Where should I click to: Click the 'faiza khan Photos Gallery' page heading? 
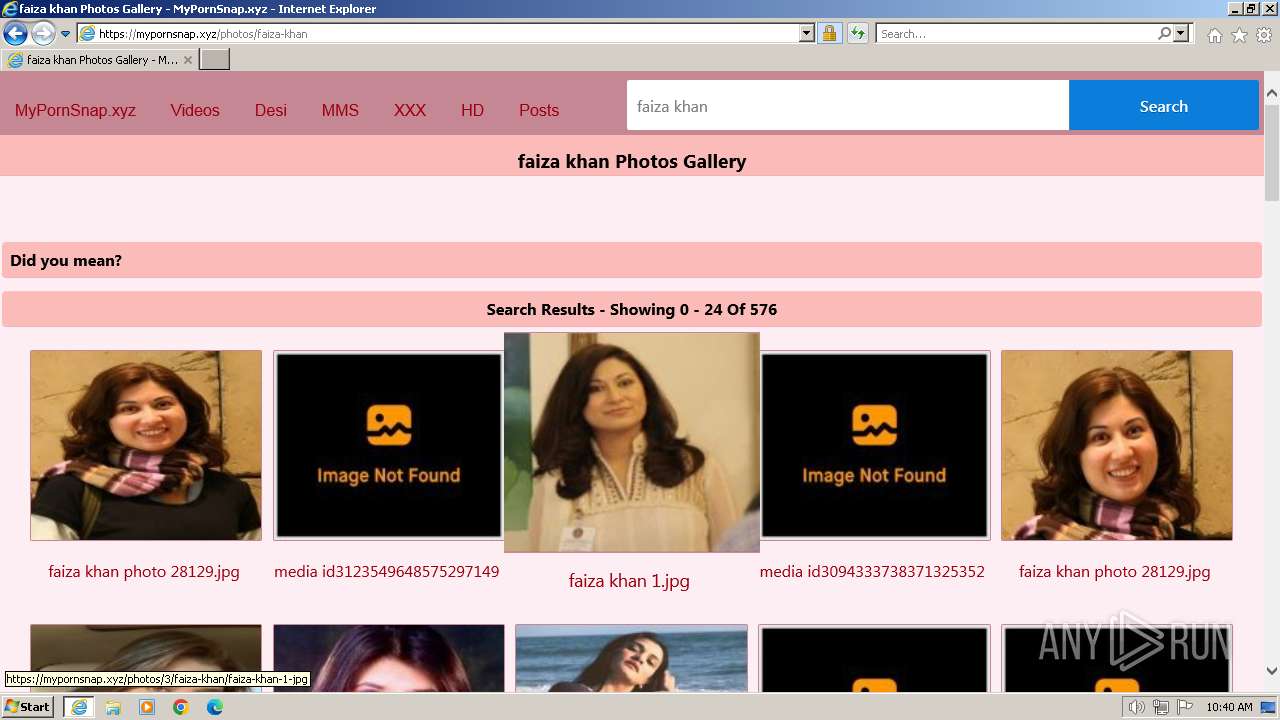632,162
